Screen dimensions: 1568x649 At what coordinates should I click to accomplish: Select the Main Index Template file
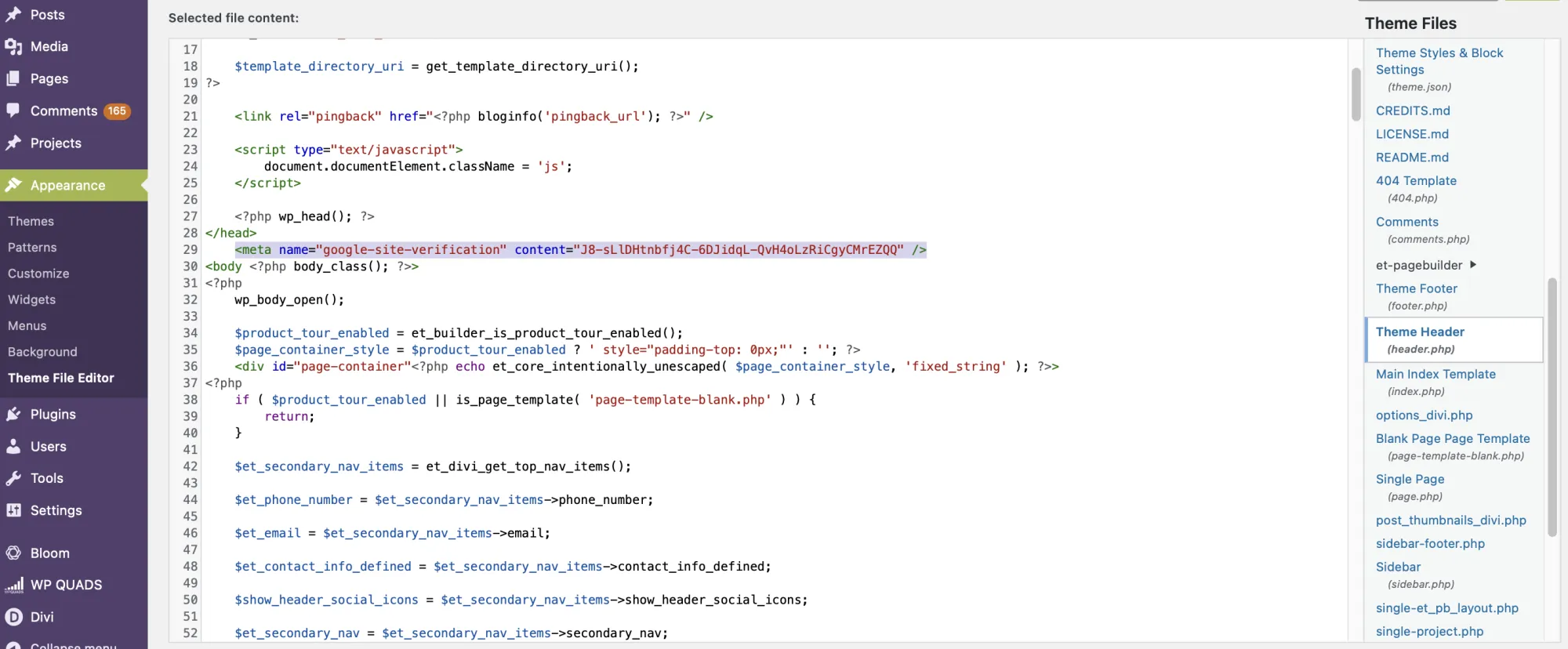(x=1435, y=375)
